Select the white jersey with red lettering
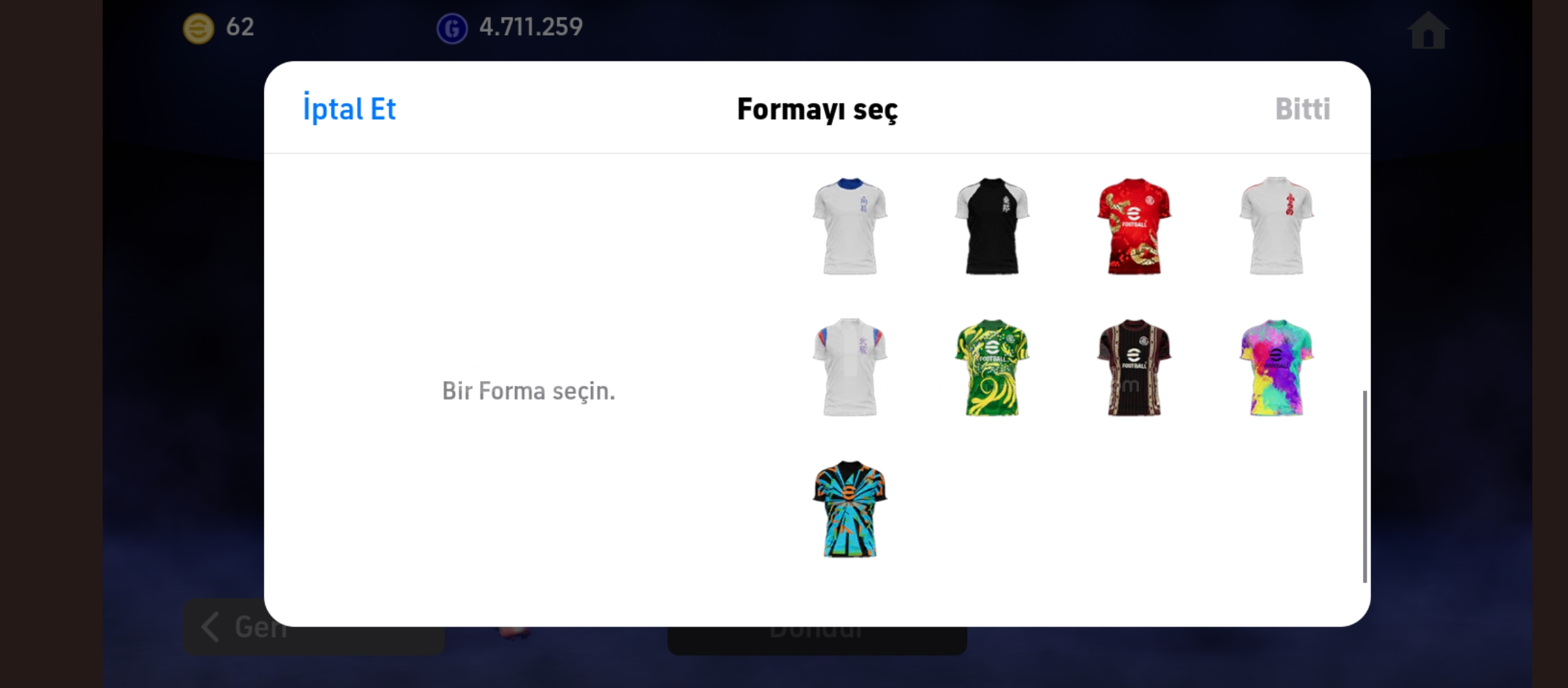This screenshot has width=1568, height=688. click(x=1276, y=226)
